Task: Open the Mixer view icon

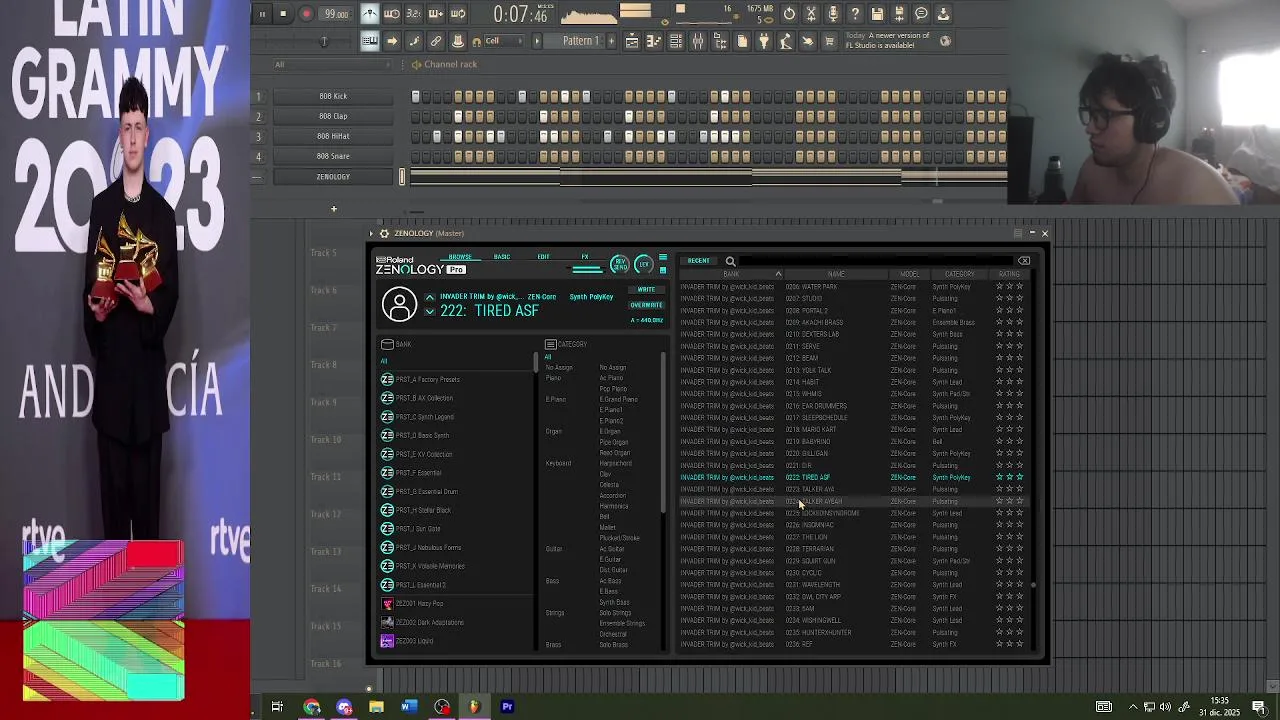Action: (698, 41)
